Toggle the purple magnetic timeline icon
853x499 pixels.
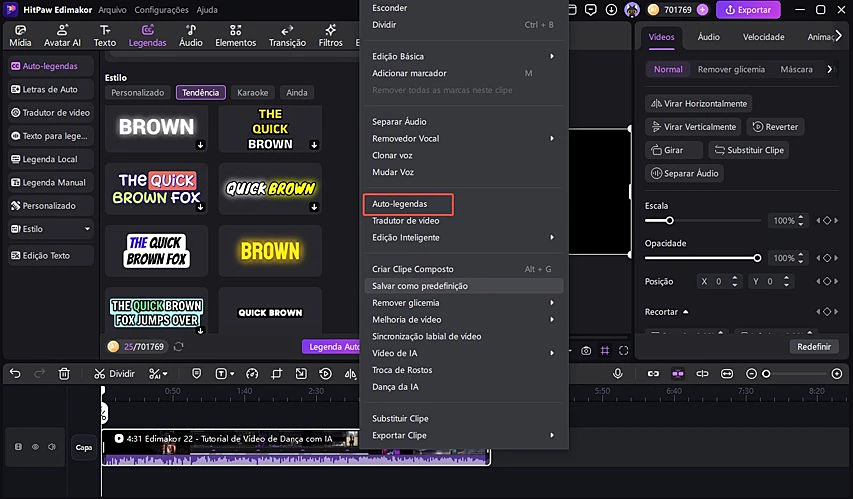click(678, 373)
